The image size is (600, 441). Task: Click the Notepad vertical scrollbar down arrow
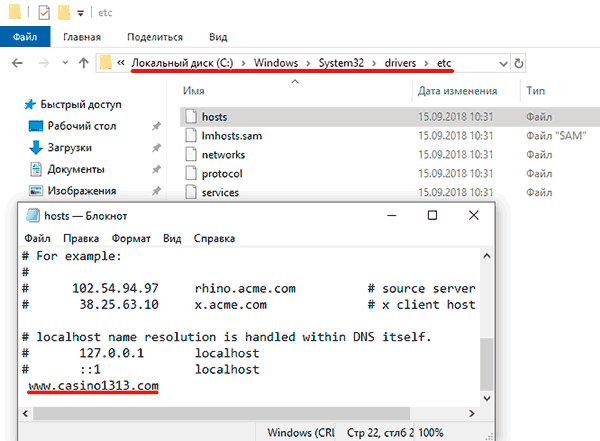pyautogui.click(x=487, y=399)
